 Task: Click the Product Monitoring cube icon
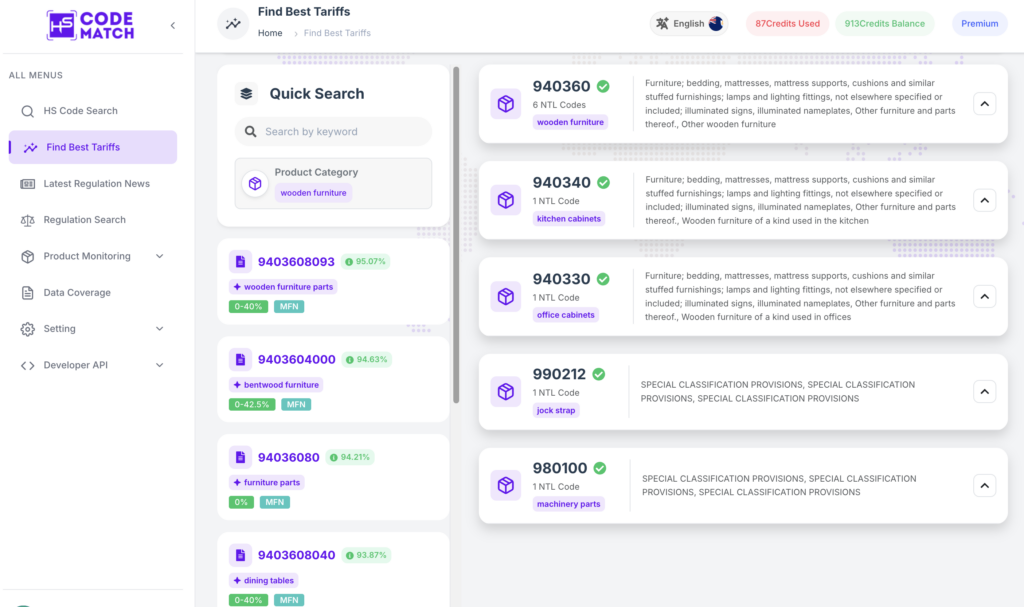(x=27, y=256)
